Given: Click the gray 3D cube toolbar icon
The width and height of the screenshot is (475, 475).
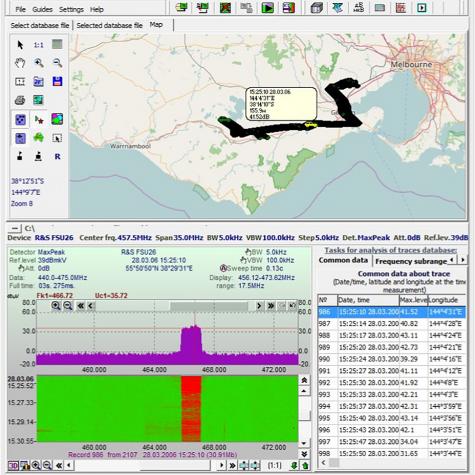Looking at the screenshot, I should pos(316,7).
